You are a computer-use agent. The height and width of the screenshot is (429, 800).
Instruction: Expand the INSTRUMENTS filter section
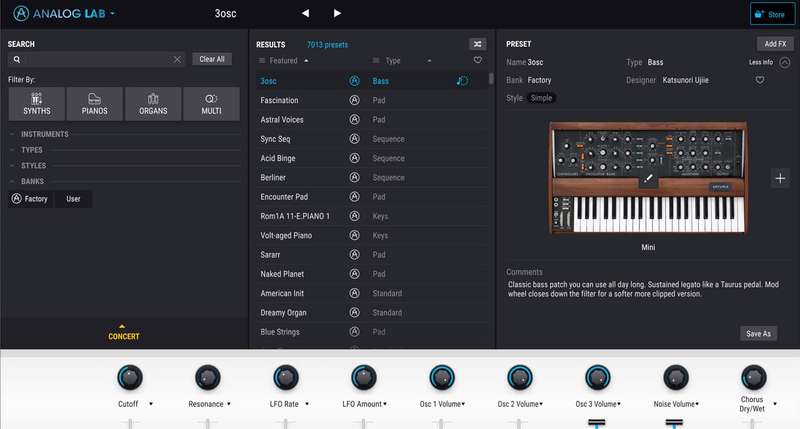click(x=44, y=133)
